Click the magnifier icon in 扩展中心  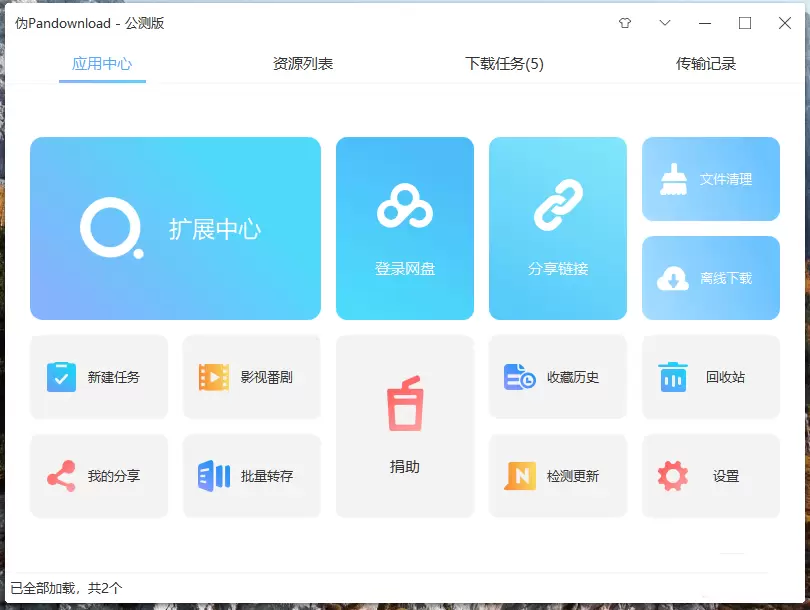[x=112, y=228]
